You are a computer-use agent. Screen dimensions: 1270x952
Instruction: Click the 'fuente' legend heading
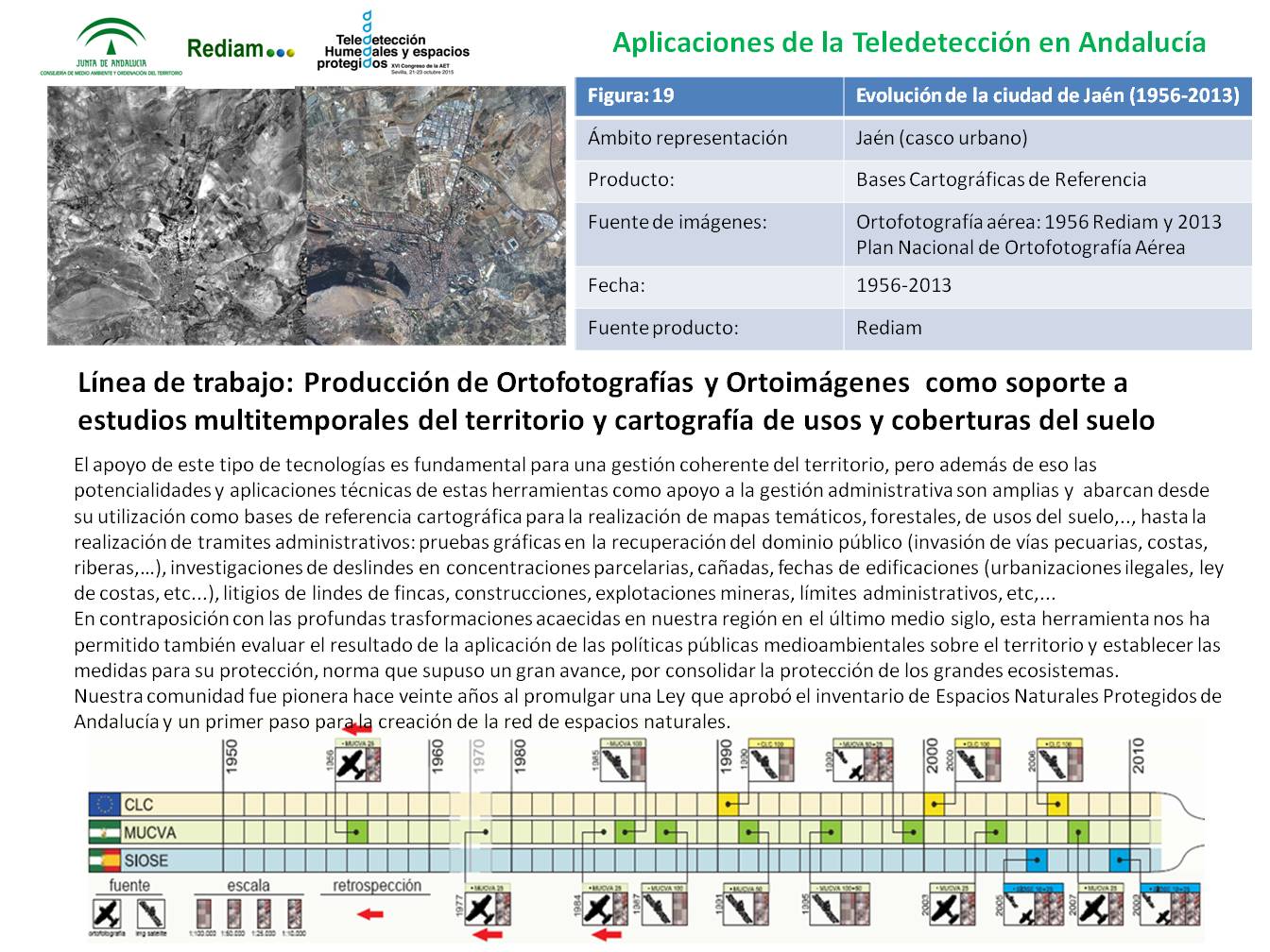point(129,886)
